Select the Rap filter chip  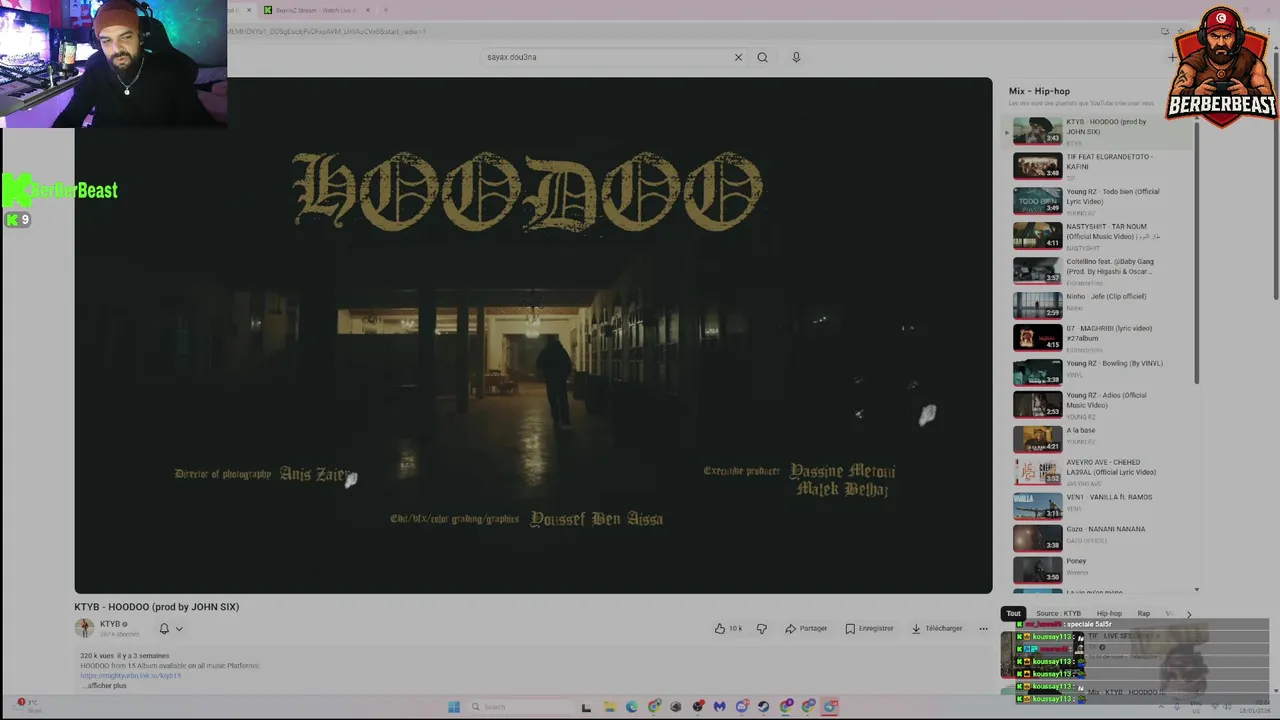pos(1143,613)
